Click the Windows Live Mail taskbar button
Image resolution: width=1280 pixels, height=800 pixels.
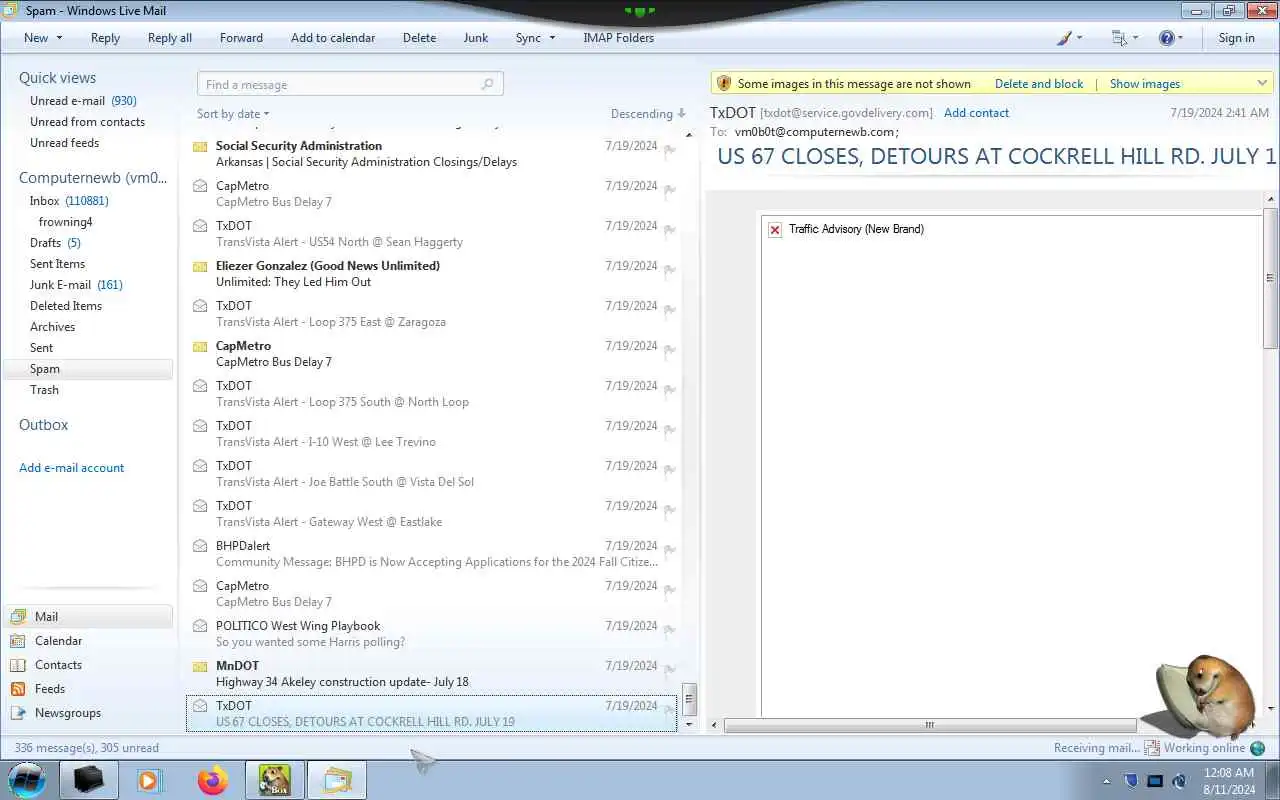point(337,780)
